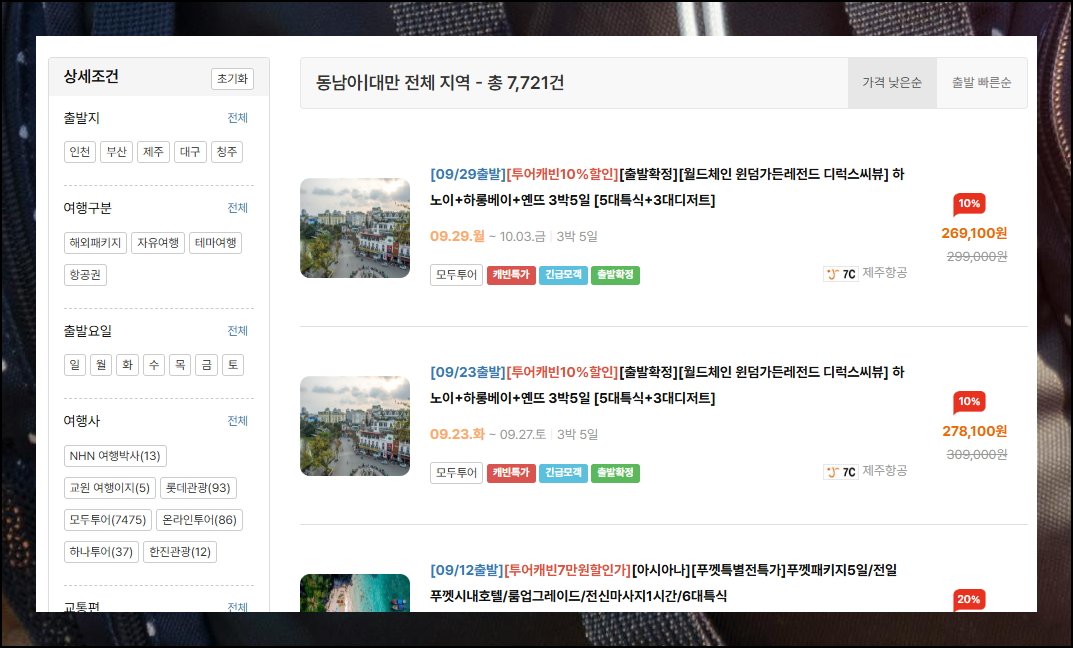
Task: Toggle Sunday 일 departure day
Action: click(x=74, y=365)
